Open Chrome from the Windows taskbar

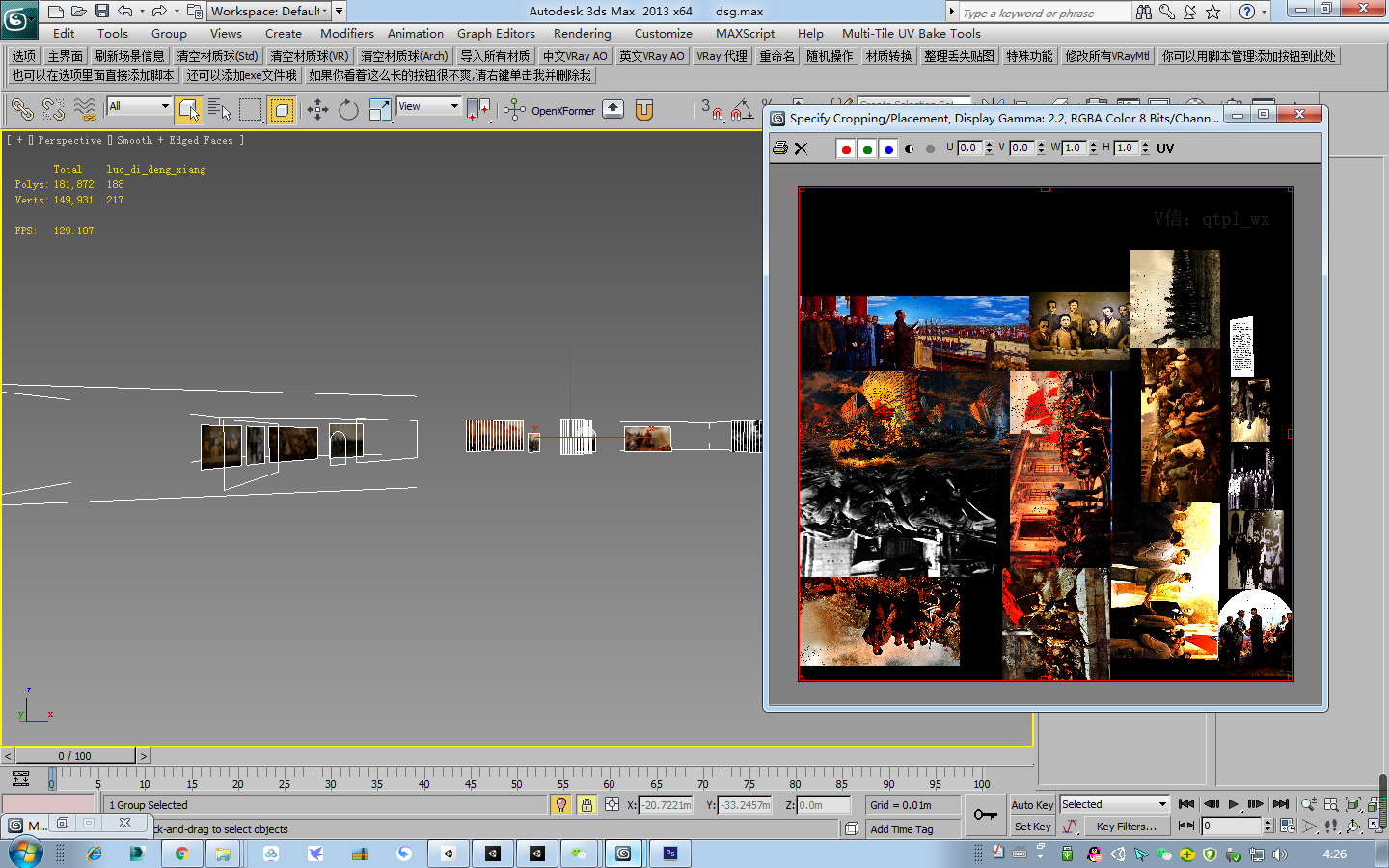(181, 854)
